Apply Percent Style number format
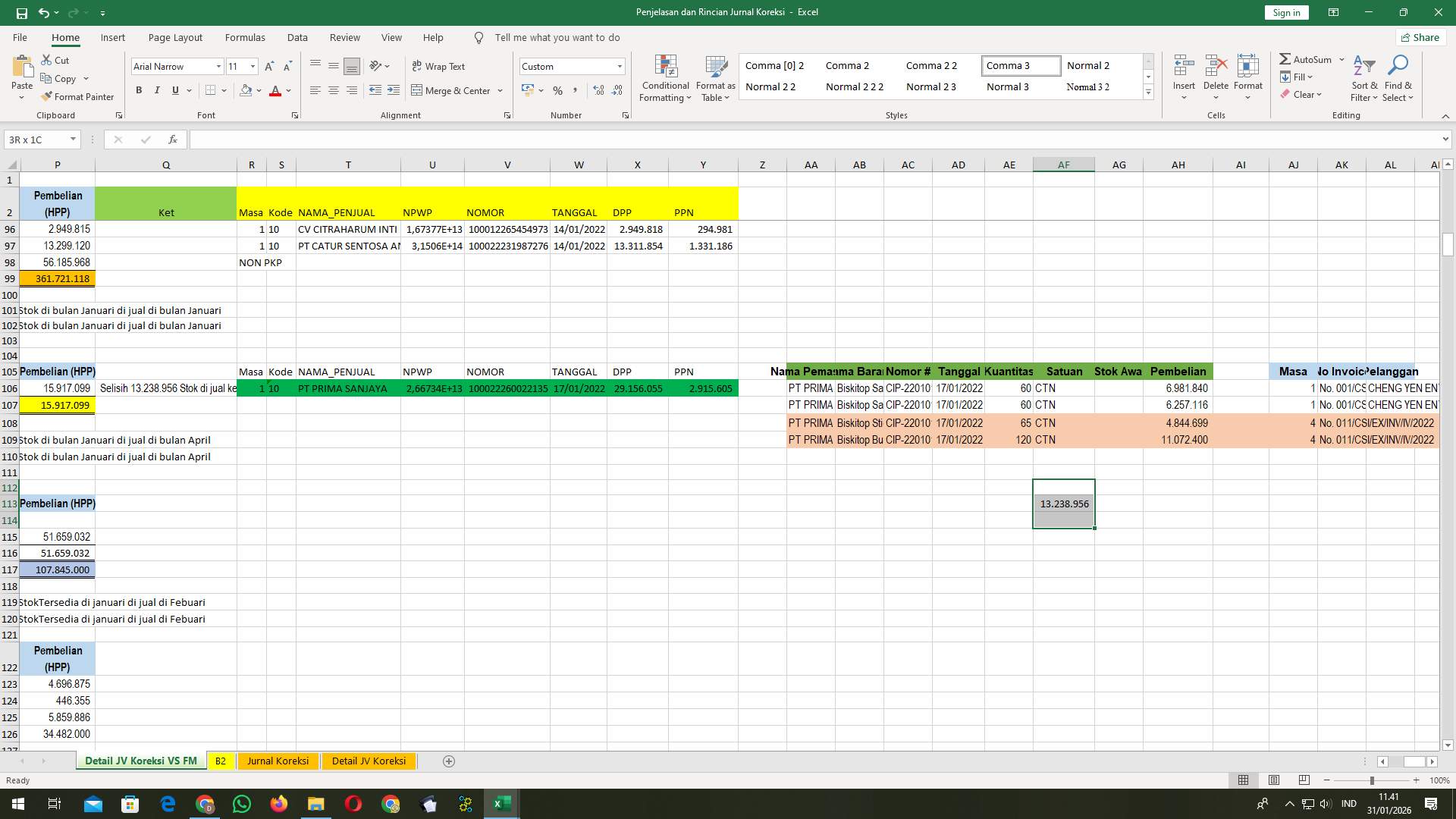 [x=558, y=90]
